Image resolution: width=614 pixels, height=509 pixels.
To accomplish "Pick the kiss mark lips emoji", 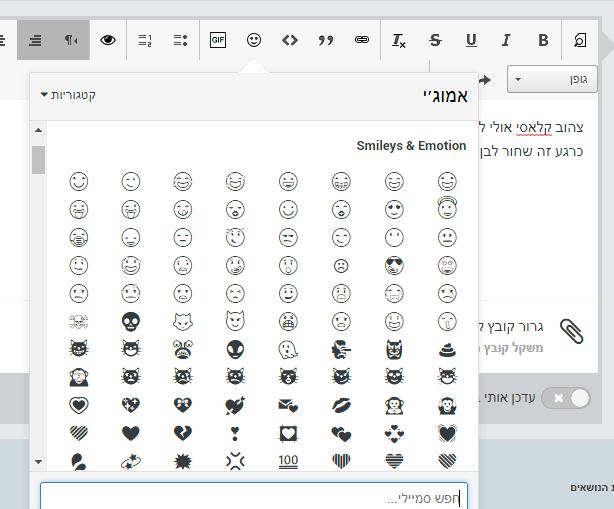I will [341, 406].
